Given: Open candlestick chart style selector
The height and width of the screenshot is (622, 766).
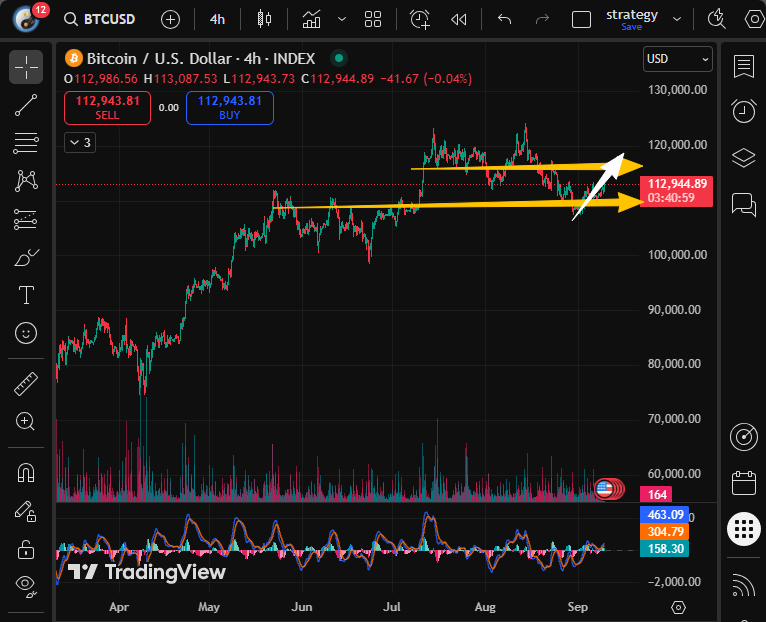Looking at the screenshot, I should [x=264, y=19].
